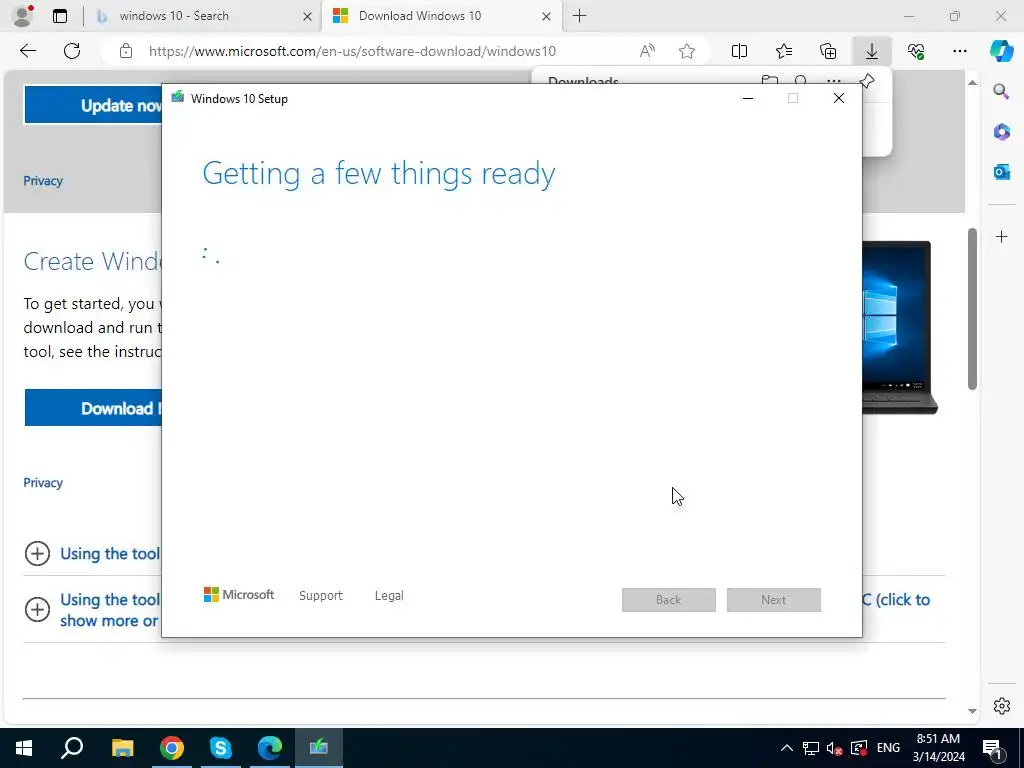Open sidebar settings gear icon

point(1001,706)
